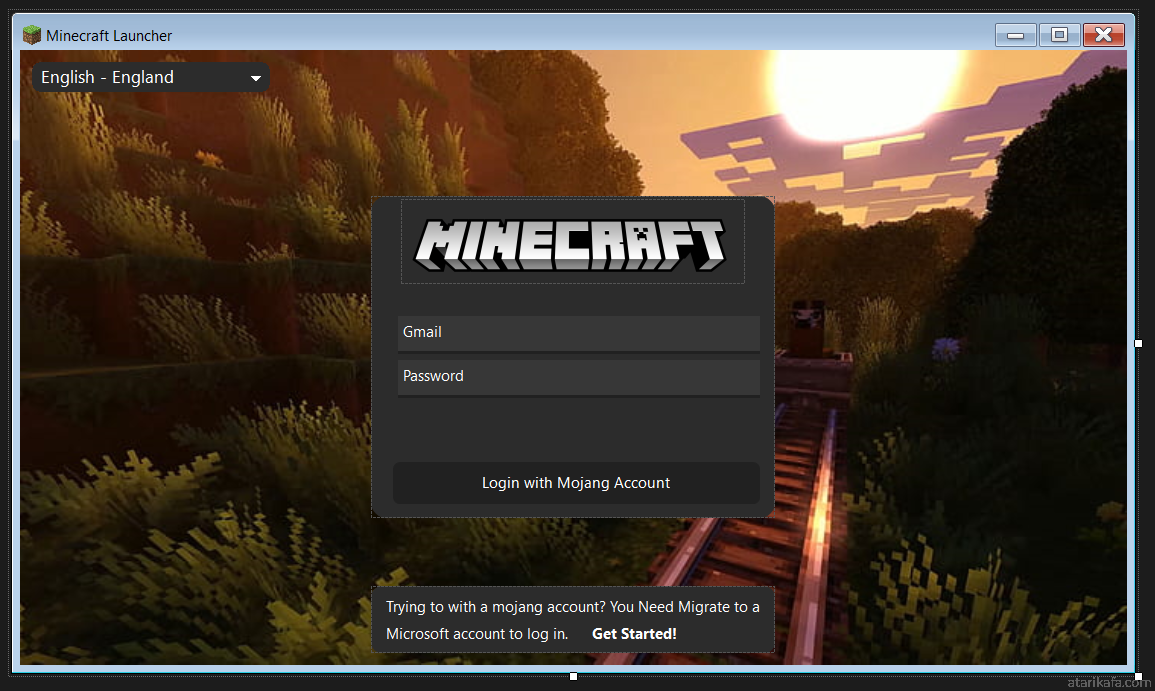This screenshot has width=1155, height=691.
Task: Follow the Get Started! link
Action: click(634, 634)
